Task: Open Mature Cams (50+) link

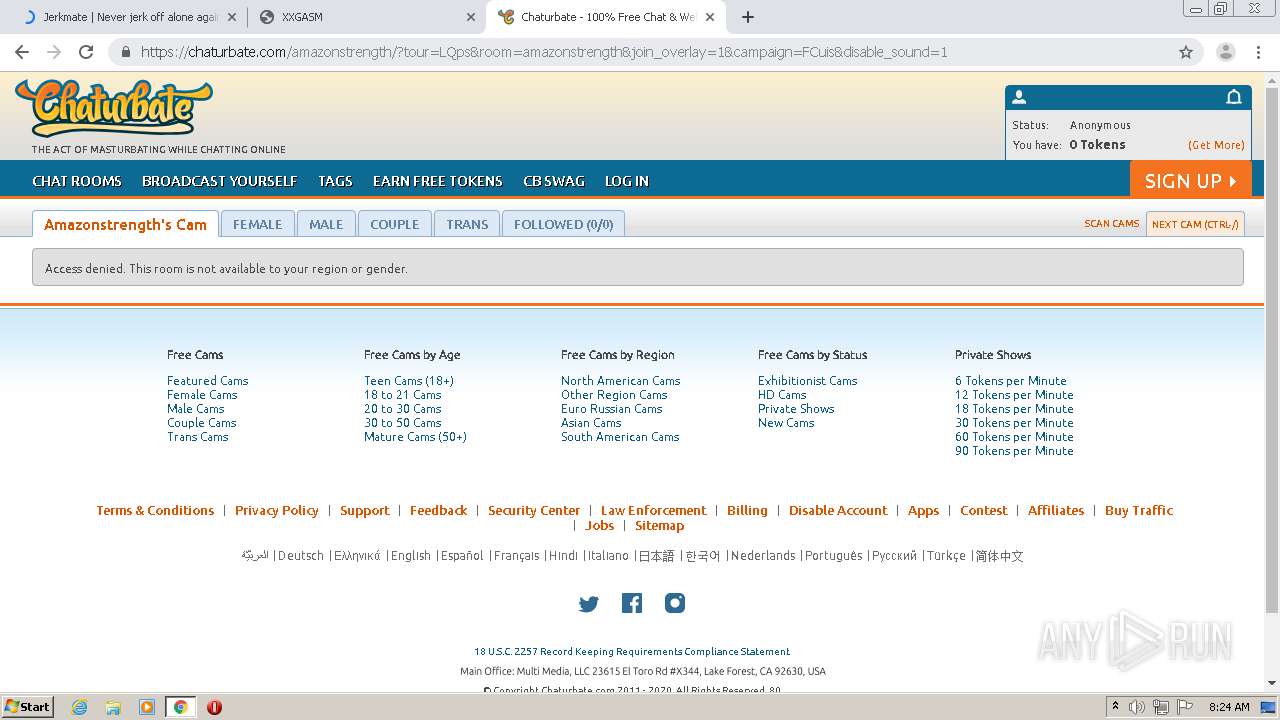Action: point(415,437)
